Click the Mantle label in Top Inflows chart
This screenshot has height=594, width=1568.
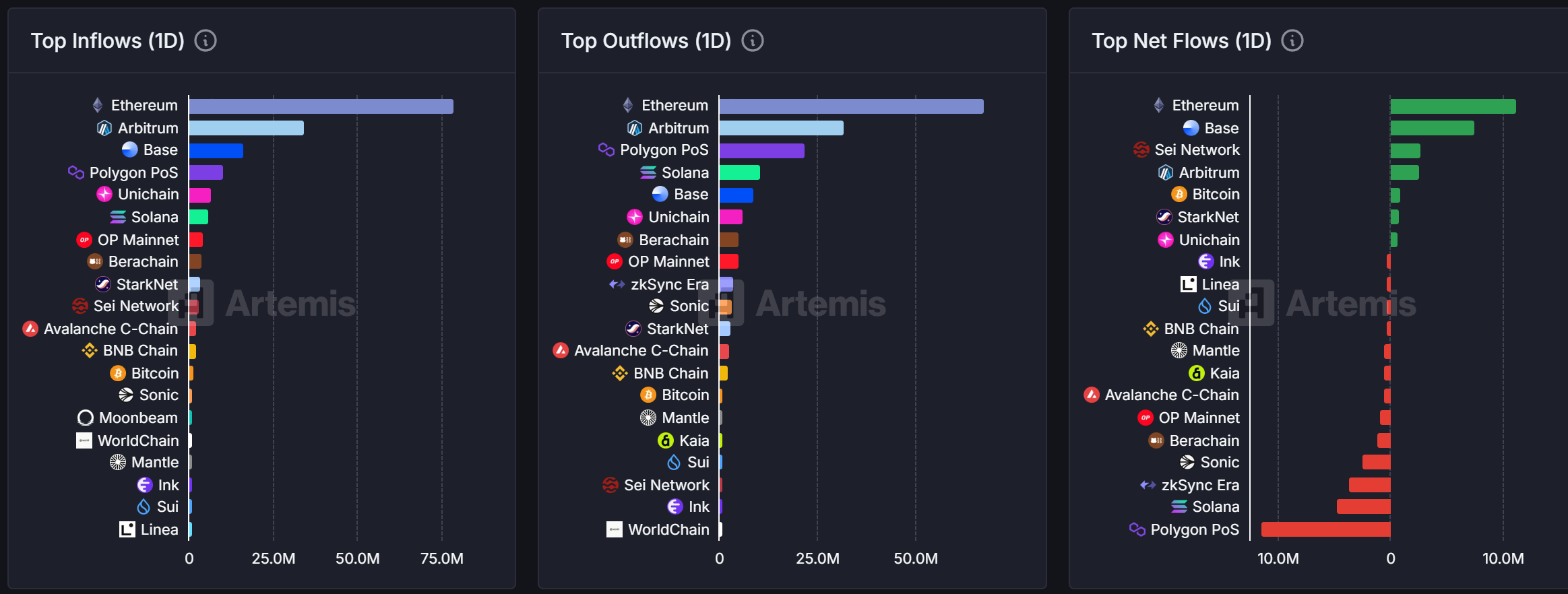[155, 462]
